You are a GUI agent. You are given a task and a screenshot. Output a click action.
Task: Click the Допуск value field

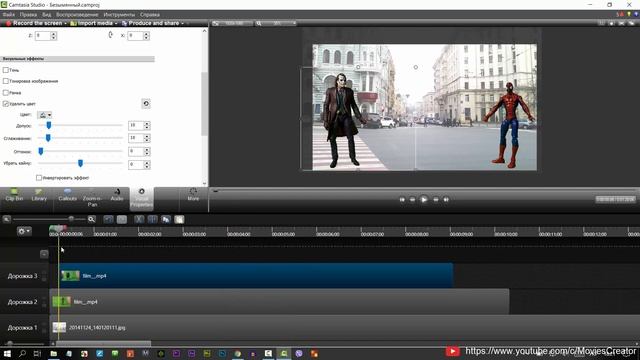(136, 125)
